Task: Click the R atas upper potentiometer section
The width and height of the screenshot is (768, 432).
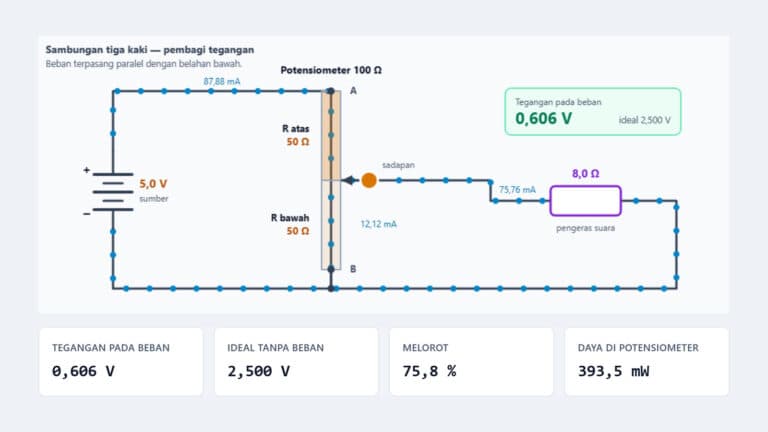Action: [331, 136]
